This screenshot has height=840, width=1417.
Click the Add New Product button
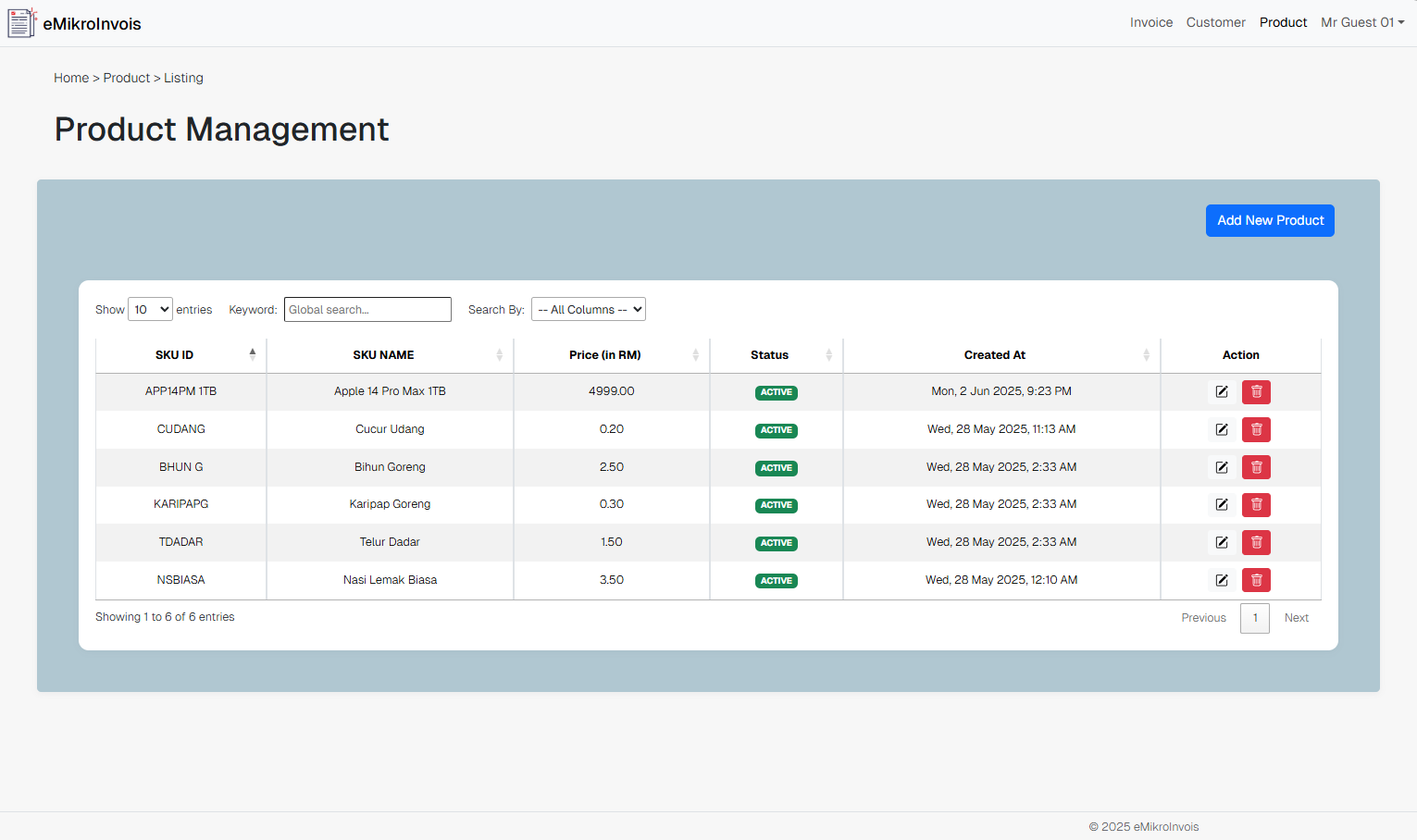click(x=1270, y=220)
